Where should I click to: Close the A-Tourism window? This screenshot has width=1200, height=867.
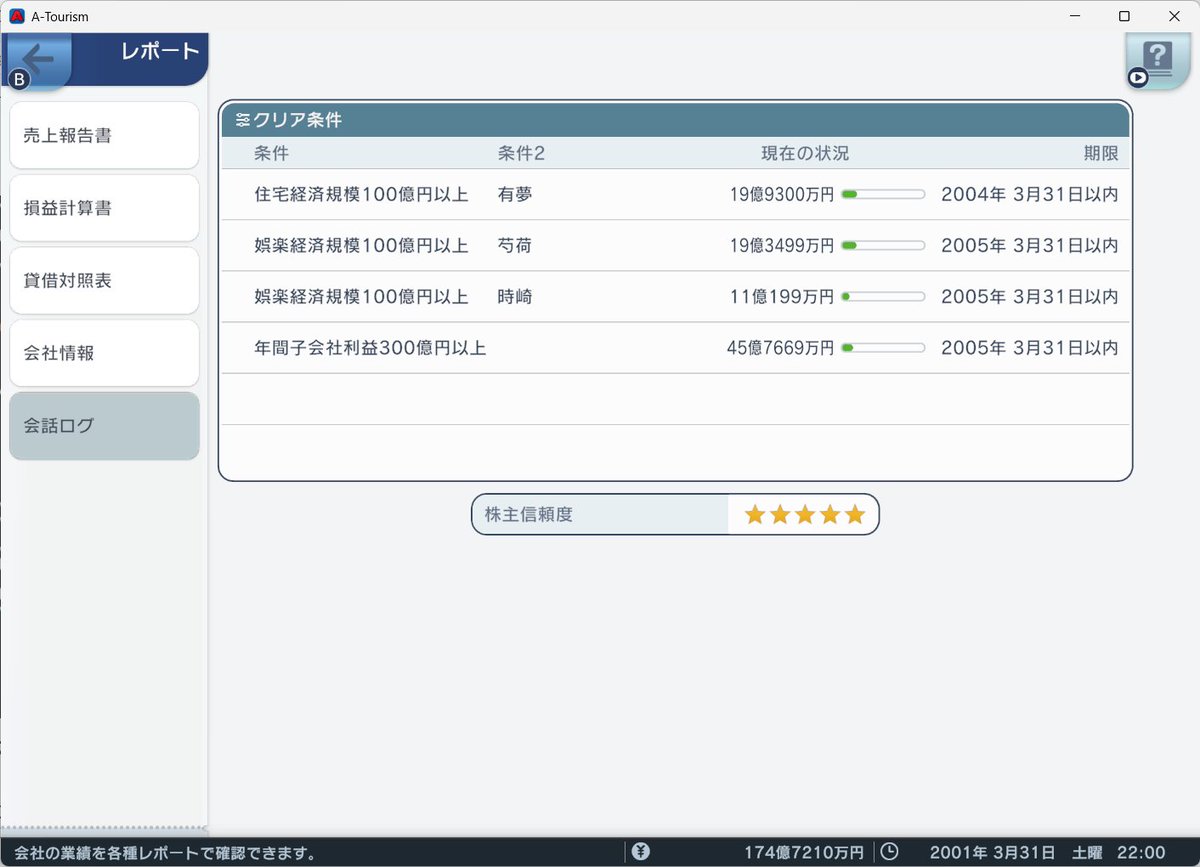click(x=1174, y=16)
